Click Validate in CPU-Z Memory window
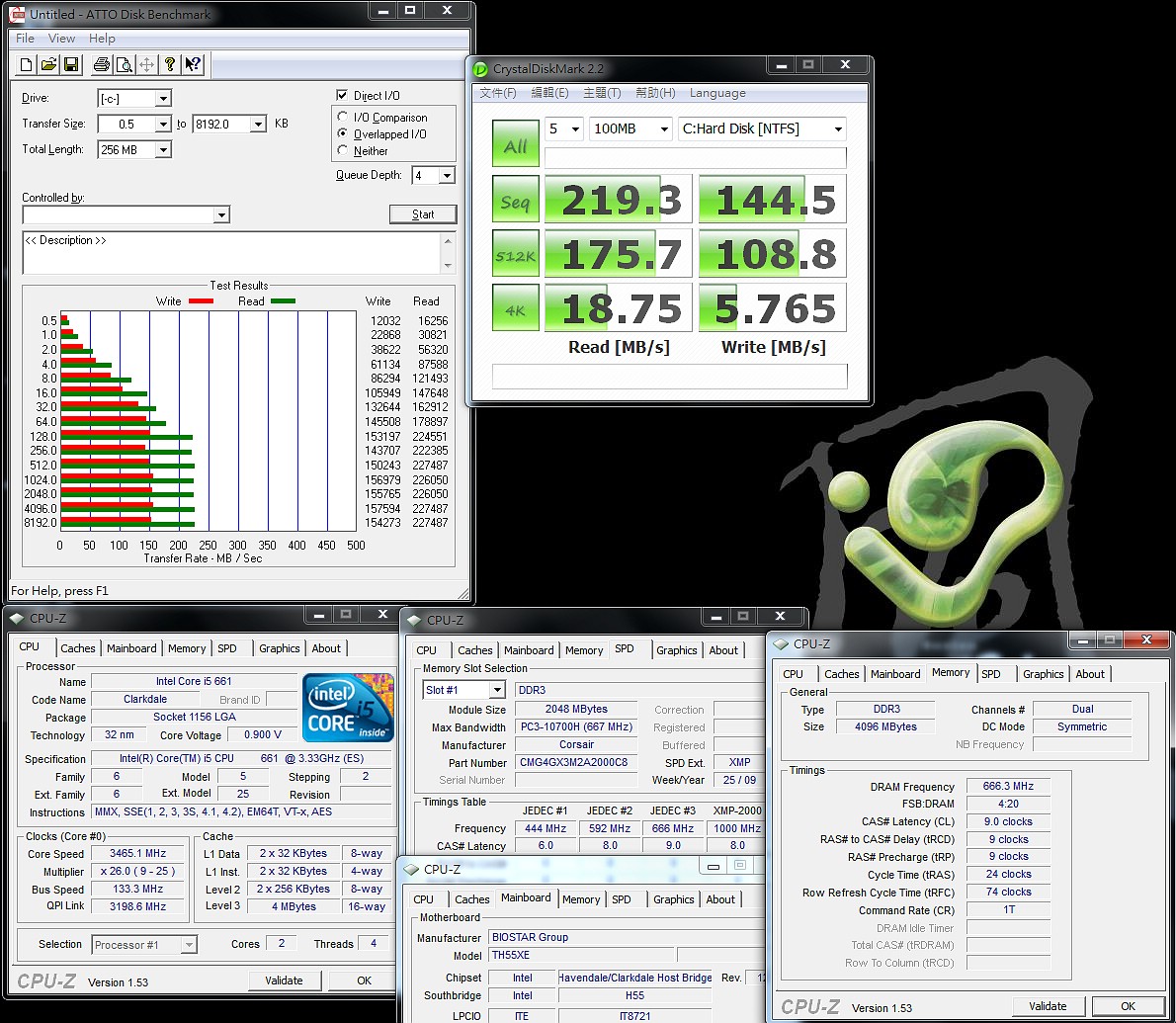Image resolution: width=1176 pixels, height=1023 pixels. [x=1048, y=1006]
